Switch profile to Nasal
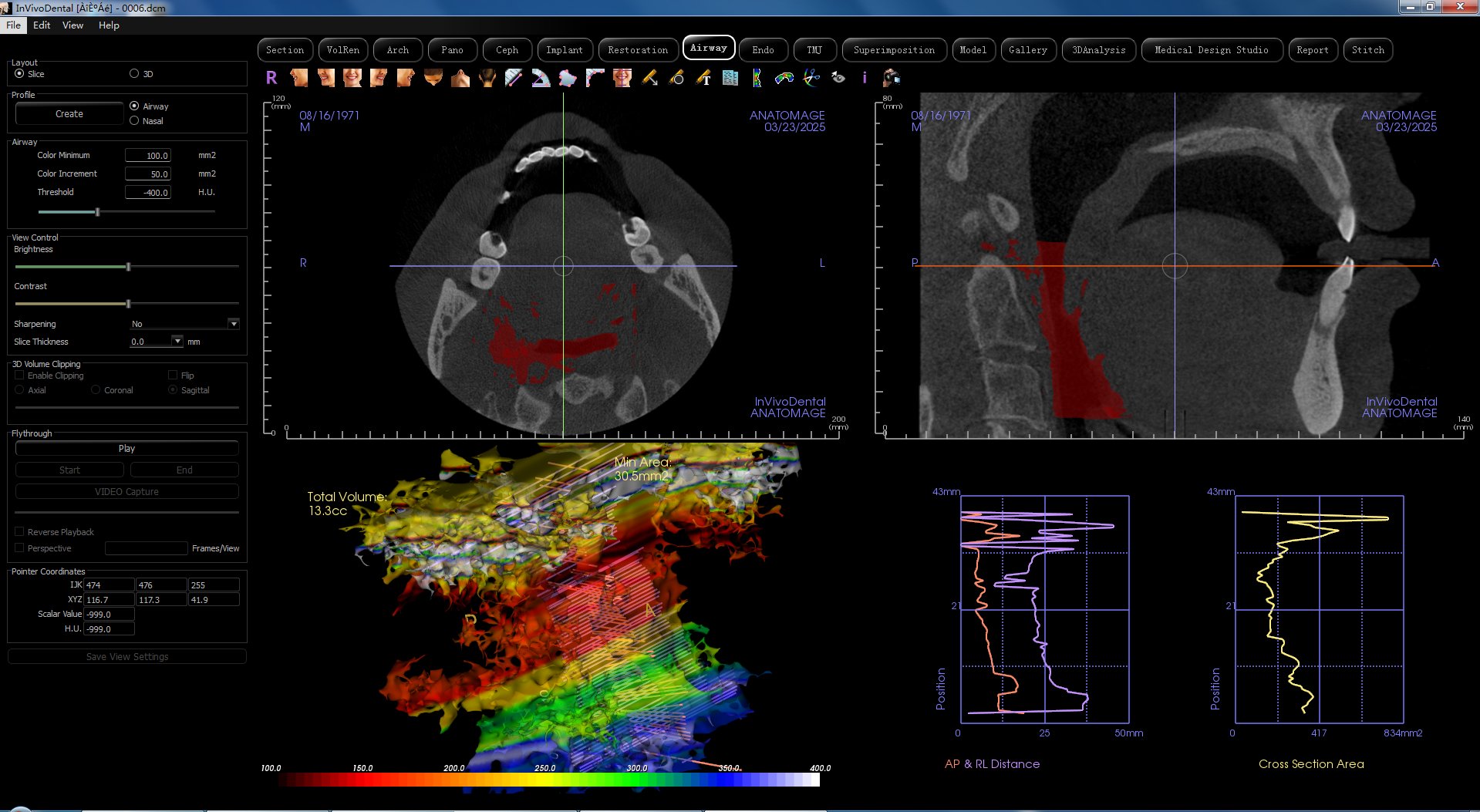Viewport: 1480px width, 812px height. pos(134,121)
